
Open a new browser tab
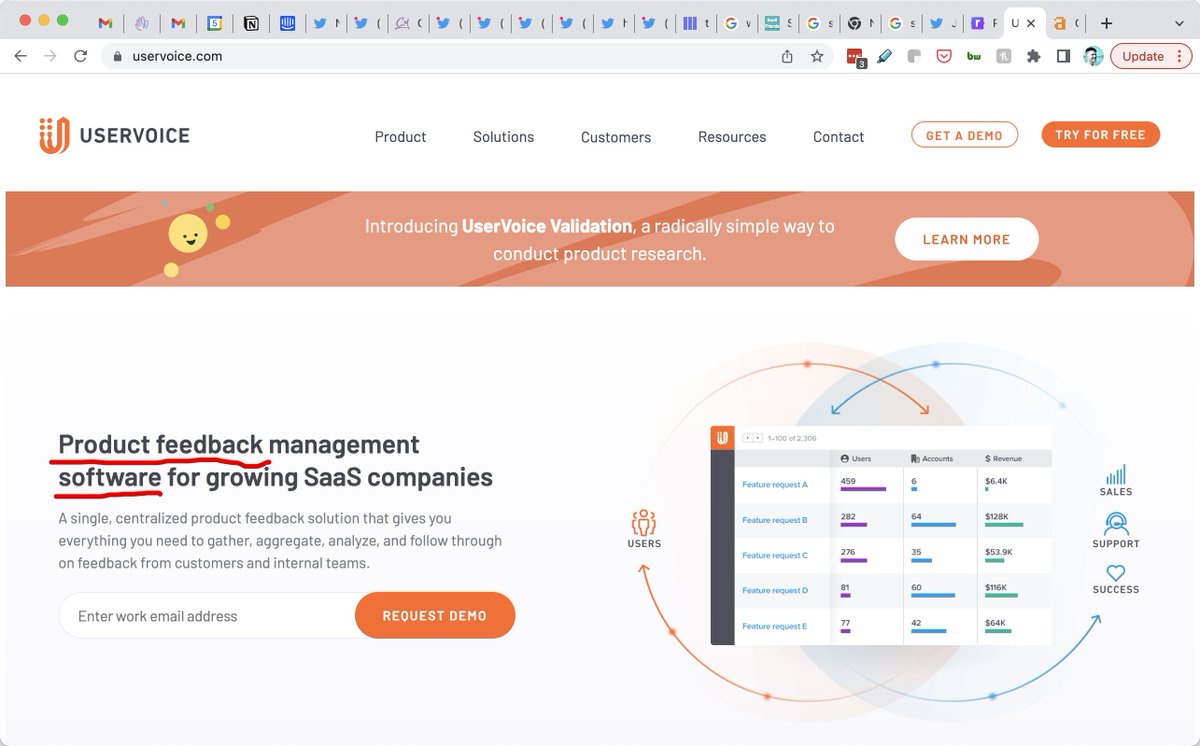(x=1106, y=23)
